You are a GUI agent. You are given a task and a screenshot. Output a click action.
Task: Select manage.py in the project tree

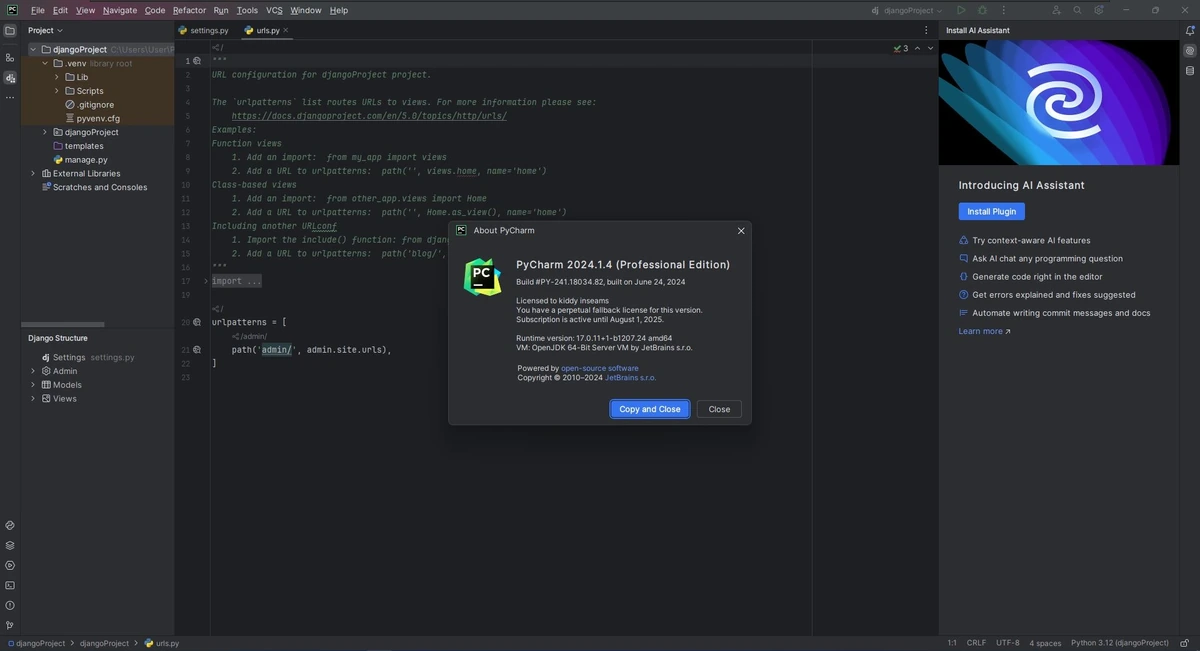click(x=86, y=160)
